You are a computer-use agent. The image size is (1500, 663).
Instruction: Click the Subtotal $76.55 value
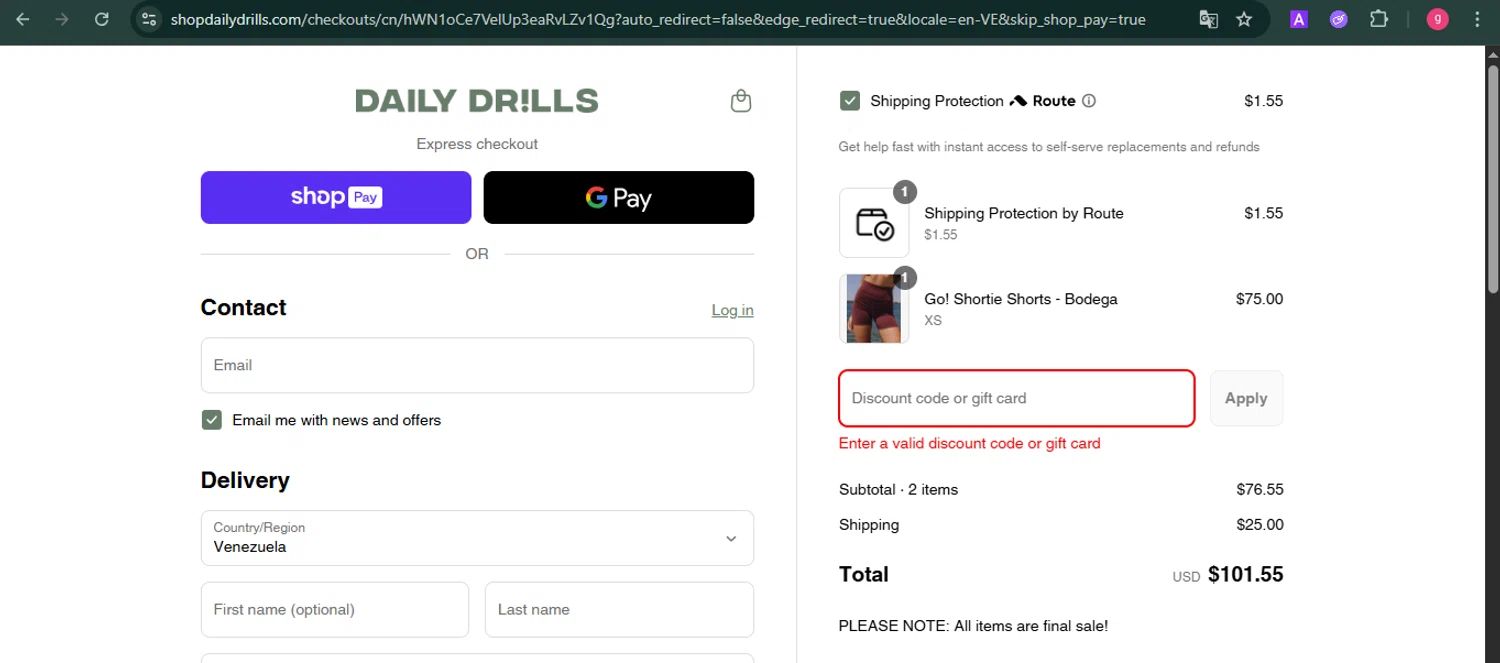tap(1260, 490)
